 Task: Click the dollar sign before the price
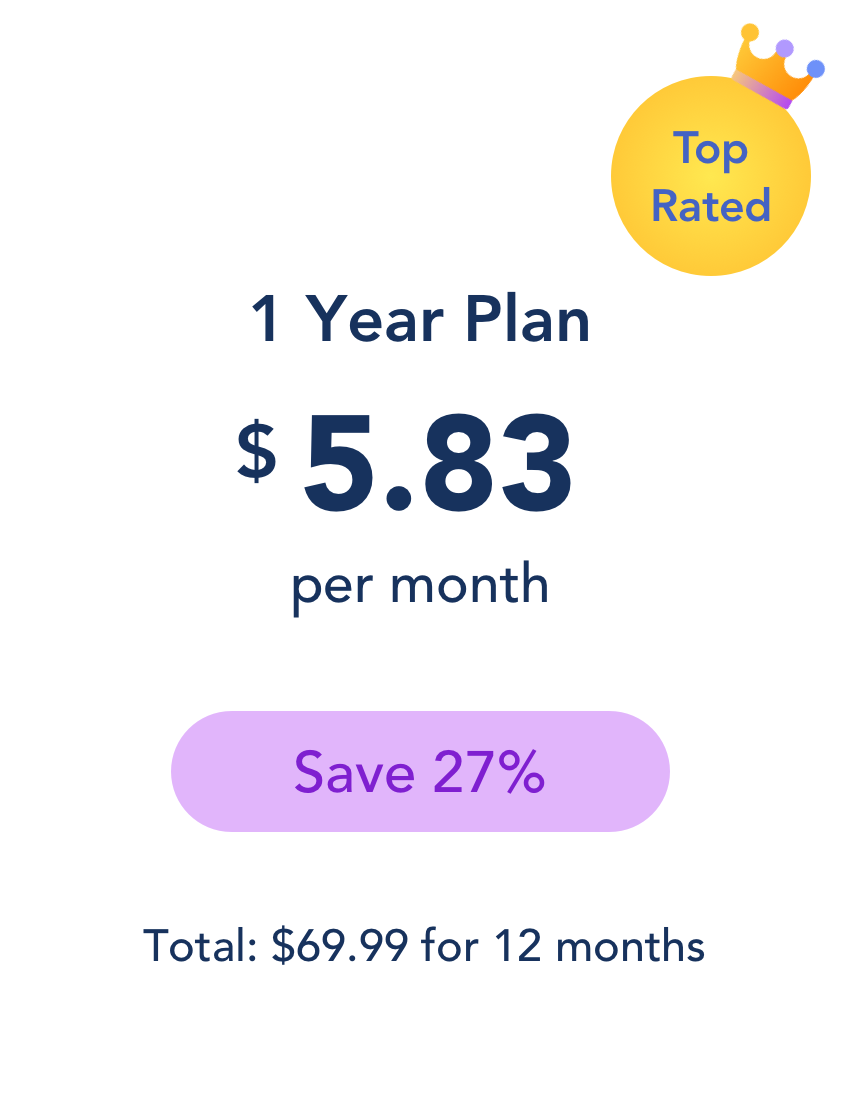[257, 451]
